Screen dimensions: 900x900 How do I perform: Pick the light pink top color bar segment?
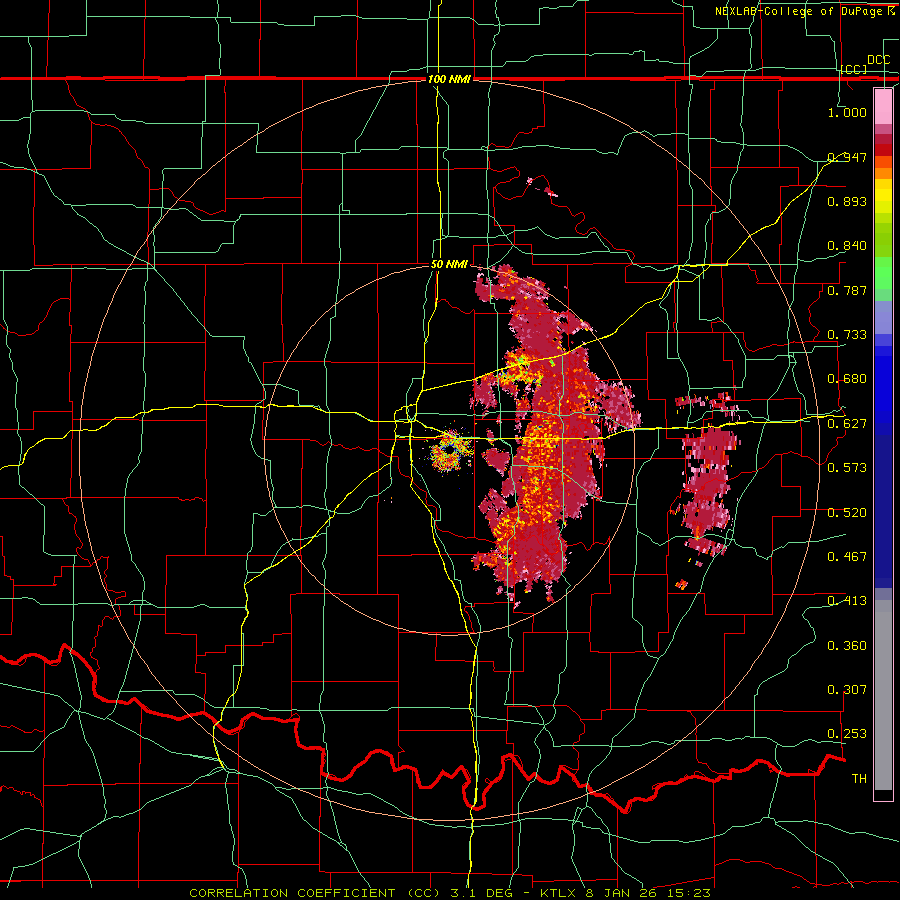point(883,107)
